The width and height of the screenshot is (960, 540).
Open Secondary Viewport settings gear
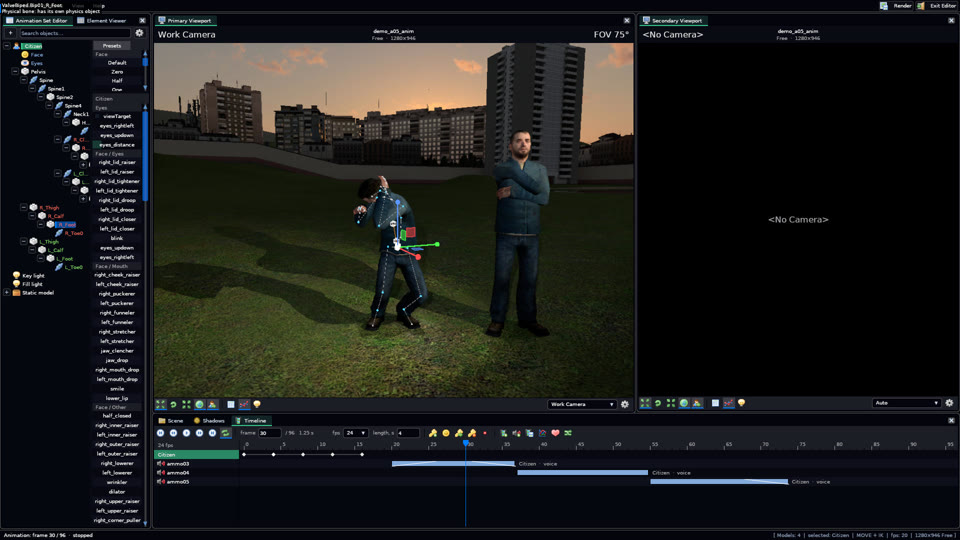coord(949,403)
